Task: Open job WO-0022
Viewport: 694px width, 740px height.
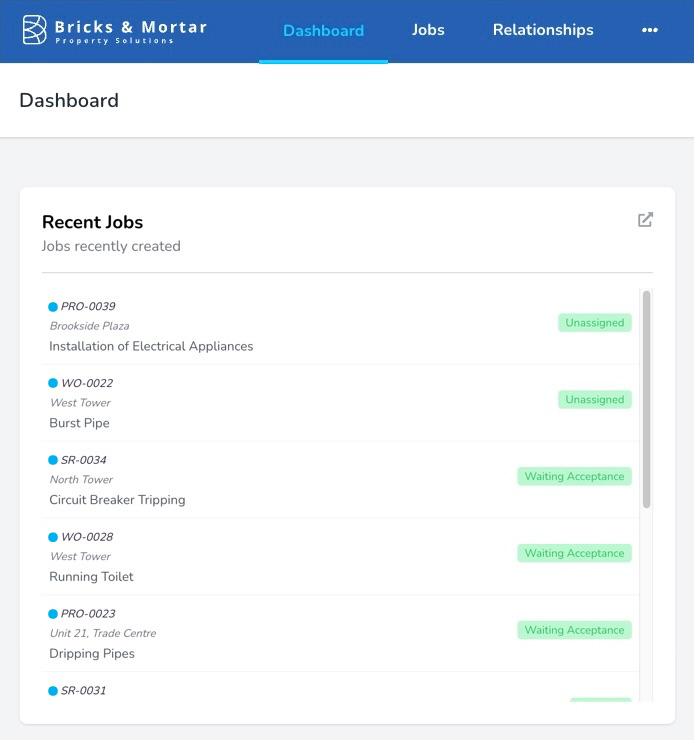Action: 87,383
